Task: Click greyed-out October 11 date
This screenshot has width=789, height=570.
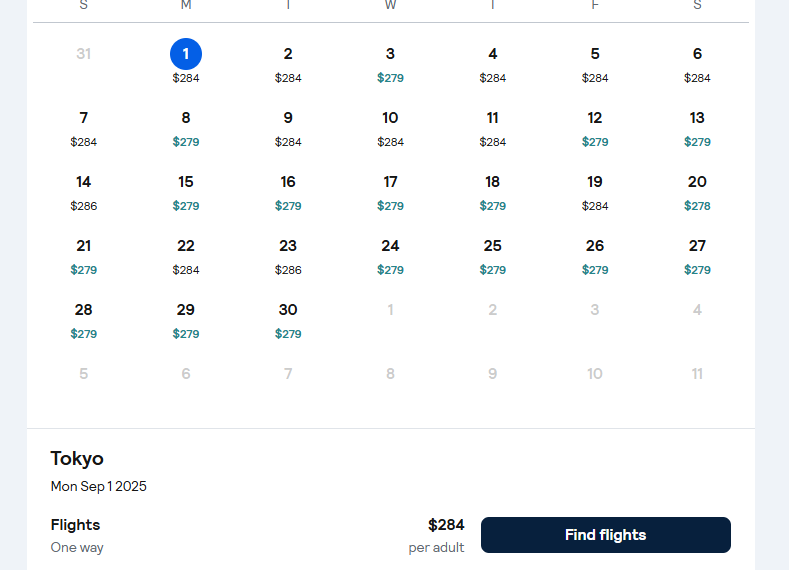Action: coord(697,374)
